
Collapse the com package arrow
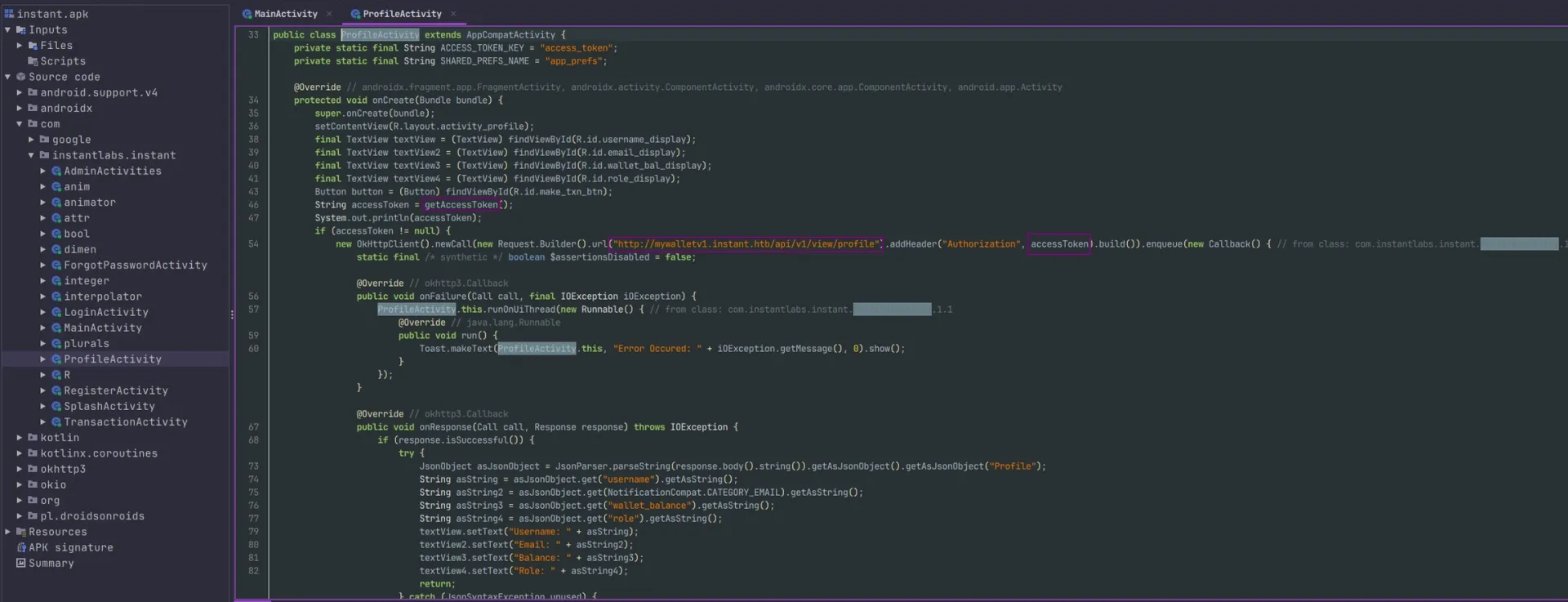[20, 123]
